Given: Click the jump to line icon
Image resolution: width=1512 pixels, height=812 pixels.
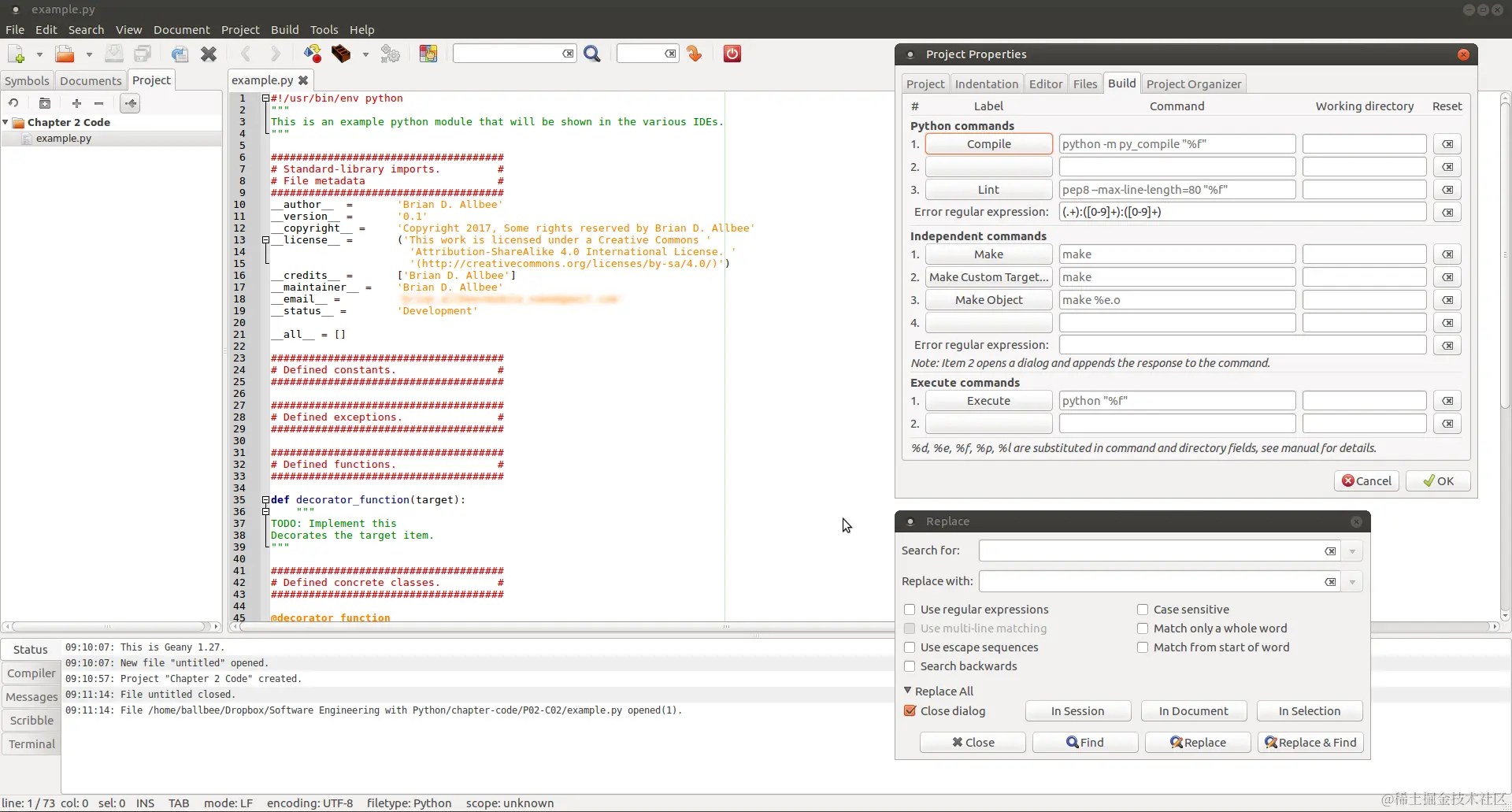Looking at the screenshot, I should pyautogui.click(x=694, y=54).
